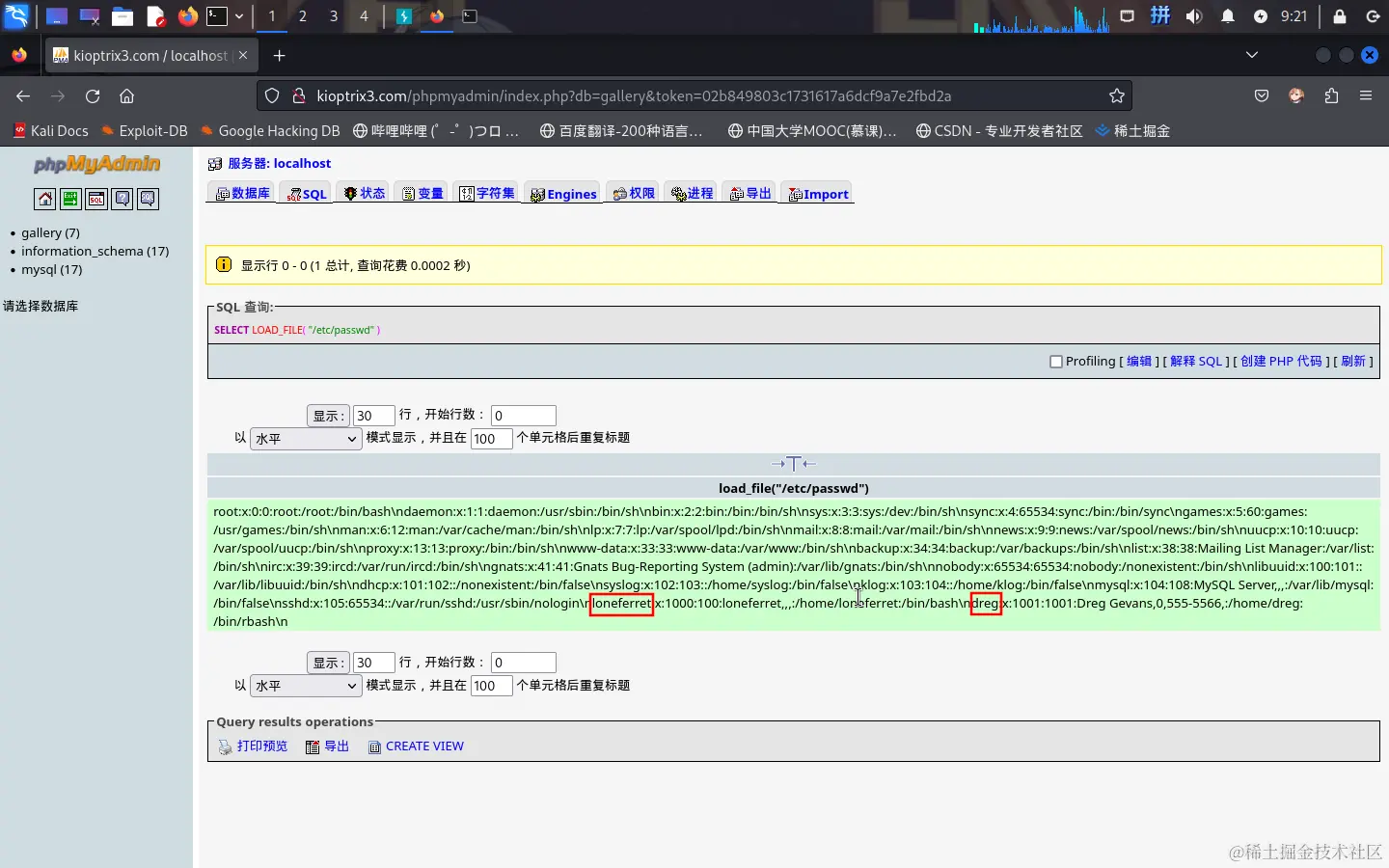Screen dimensions: 1389x868
Task: Log out of phpMyAdmin with the exit icon
Action: click(x=70, y=199)
